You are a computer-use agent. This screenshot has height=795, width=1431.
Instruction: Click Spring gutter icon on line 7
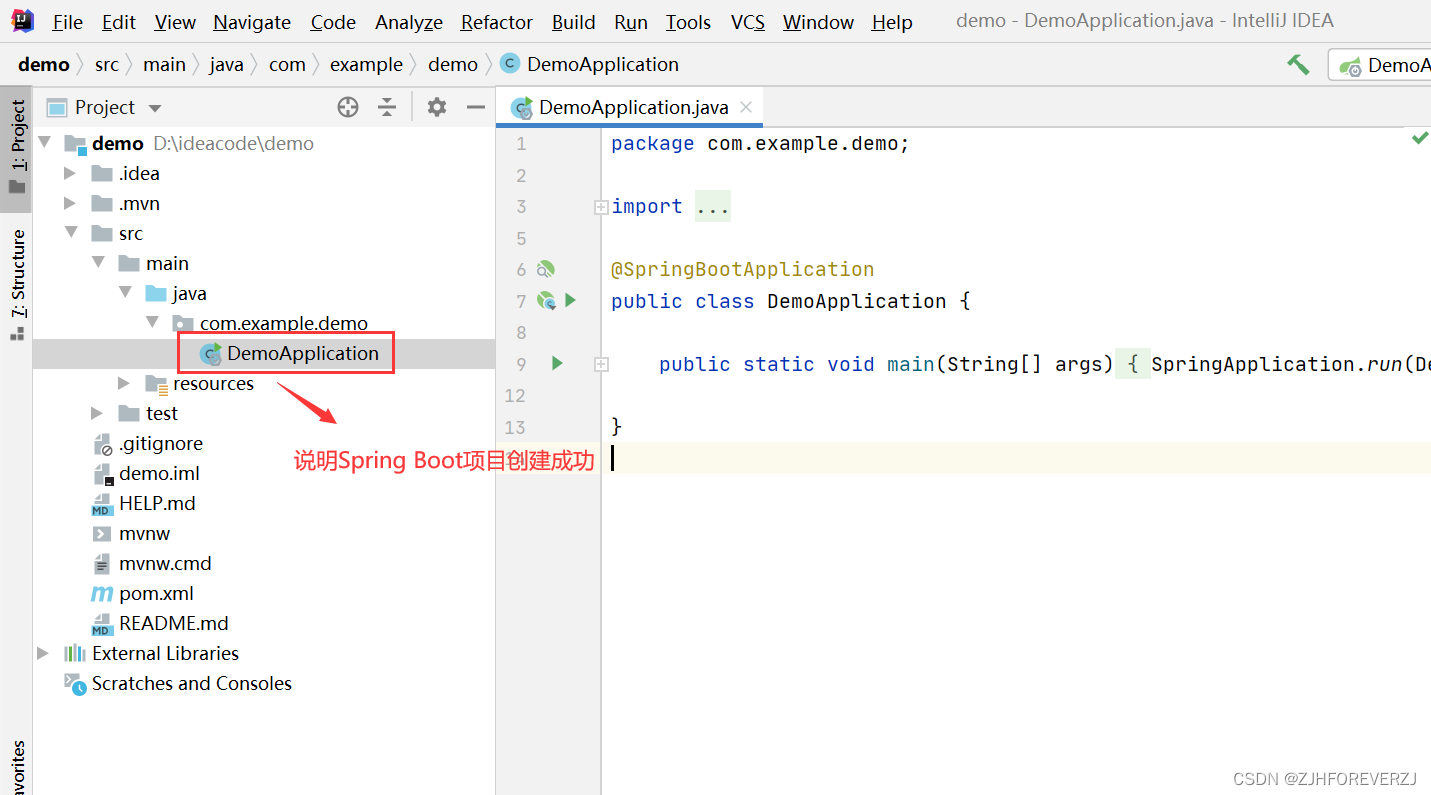pos(546,300)
